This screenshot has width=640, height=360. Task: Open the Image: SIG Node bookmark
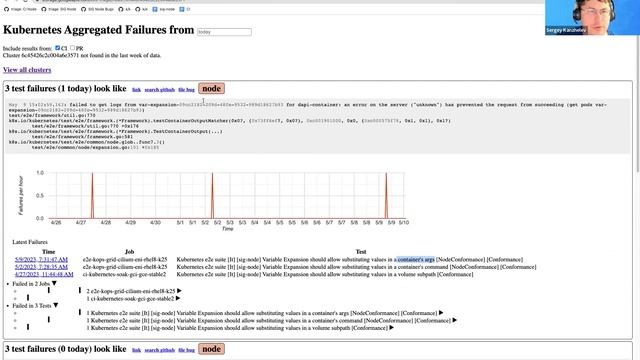click(58, 9)
